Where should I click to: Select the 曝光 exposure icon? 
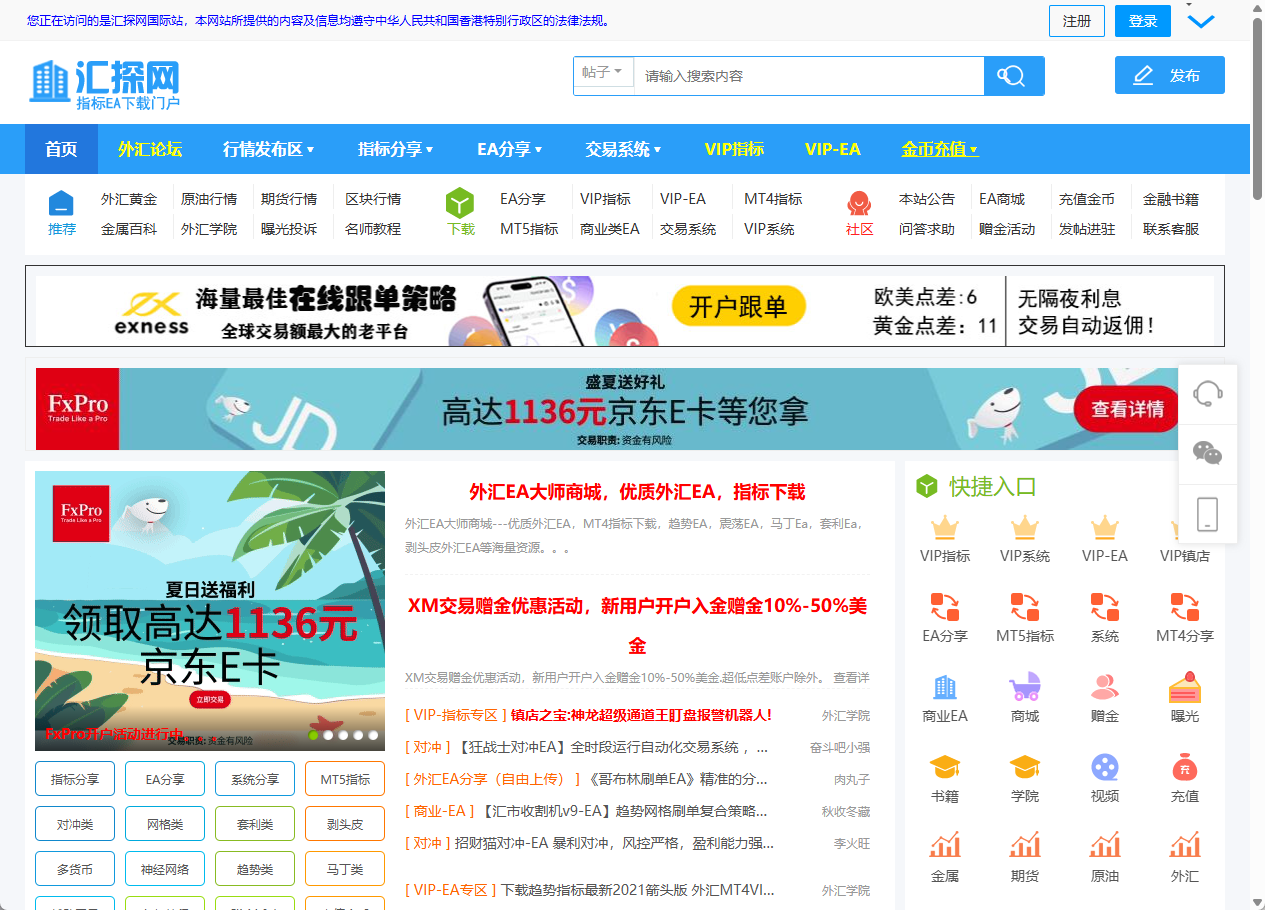click(x=1184, y=687)
